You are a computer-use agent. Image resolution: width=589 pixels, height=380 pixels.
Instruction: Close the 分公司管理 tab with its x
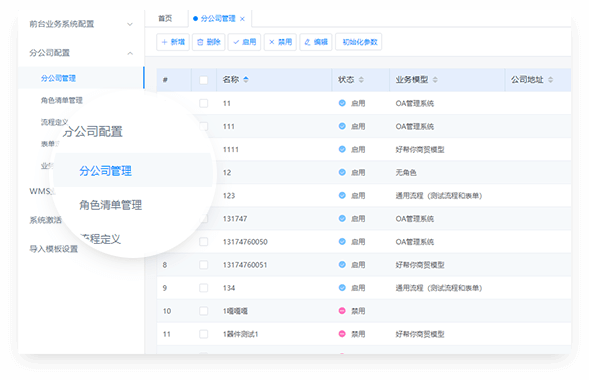click(242, 19)
